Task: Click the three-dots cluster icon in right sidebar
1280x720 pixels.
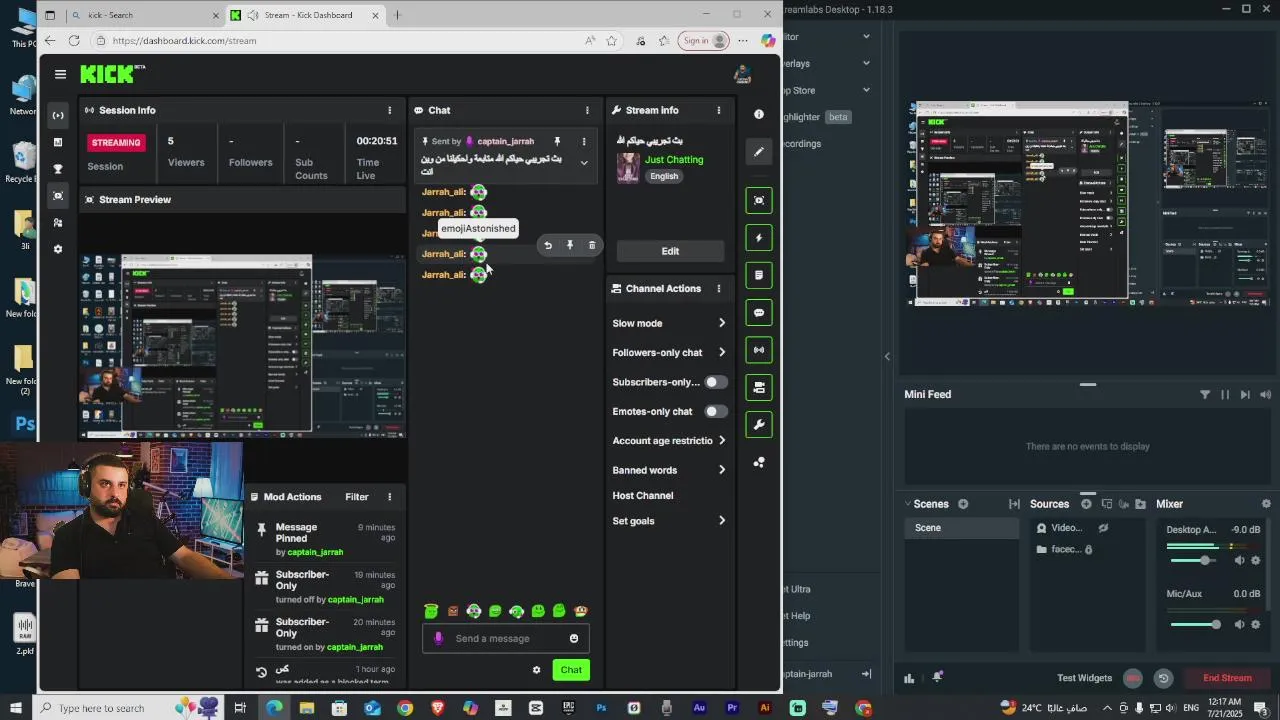Action: [x=759, y=462]
